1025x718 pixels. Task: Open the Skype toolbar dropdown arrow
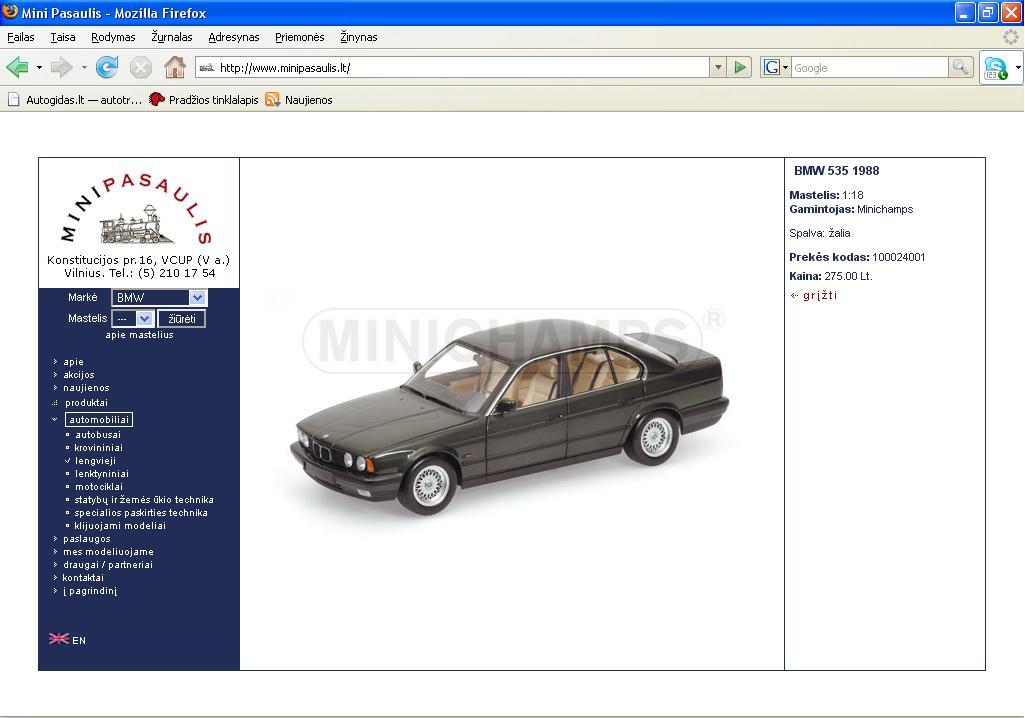1017,67
